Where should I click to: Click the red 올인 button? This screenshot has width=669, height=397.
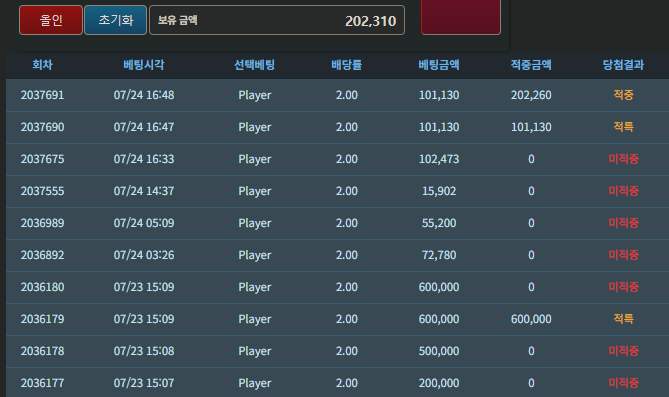point(51,20)
